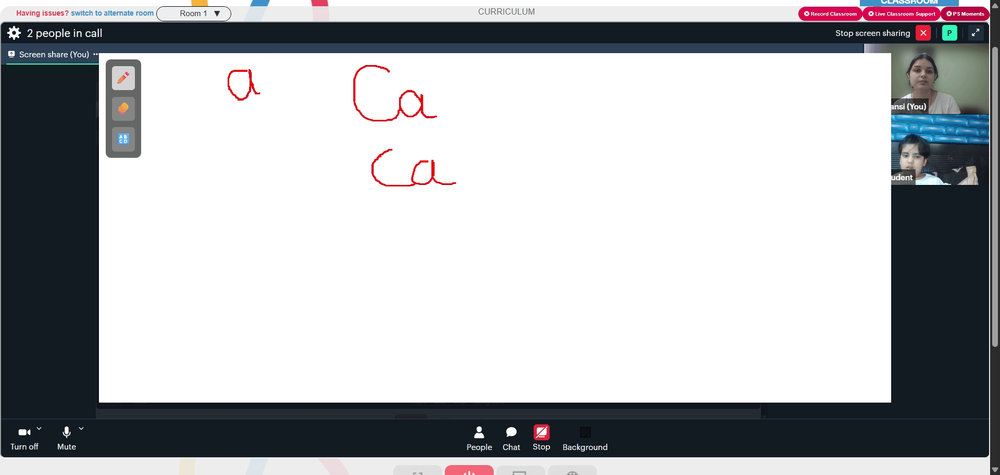Open the Chat panel
Viewport: 1000px width, 475px height.
tap(511, 439)
